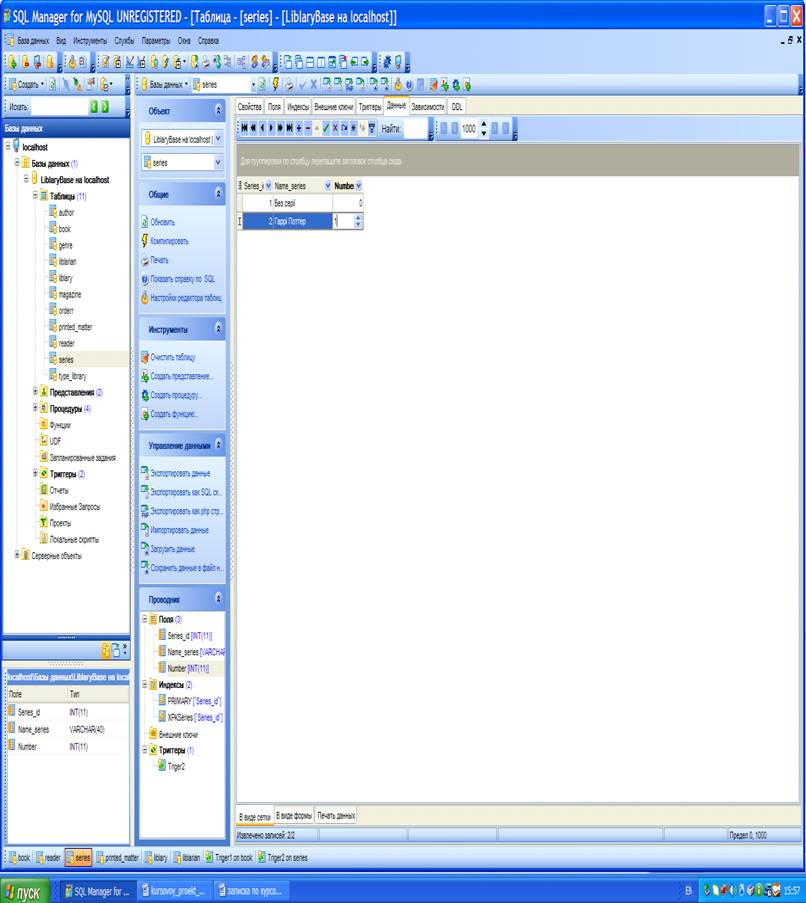Cancel the edit with red X icon
The width and height of the screenshot is (806, 903).
[x=335, y=128]
